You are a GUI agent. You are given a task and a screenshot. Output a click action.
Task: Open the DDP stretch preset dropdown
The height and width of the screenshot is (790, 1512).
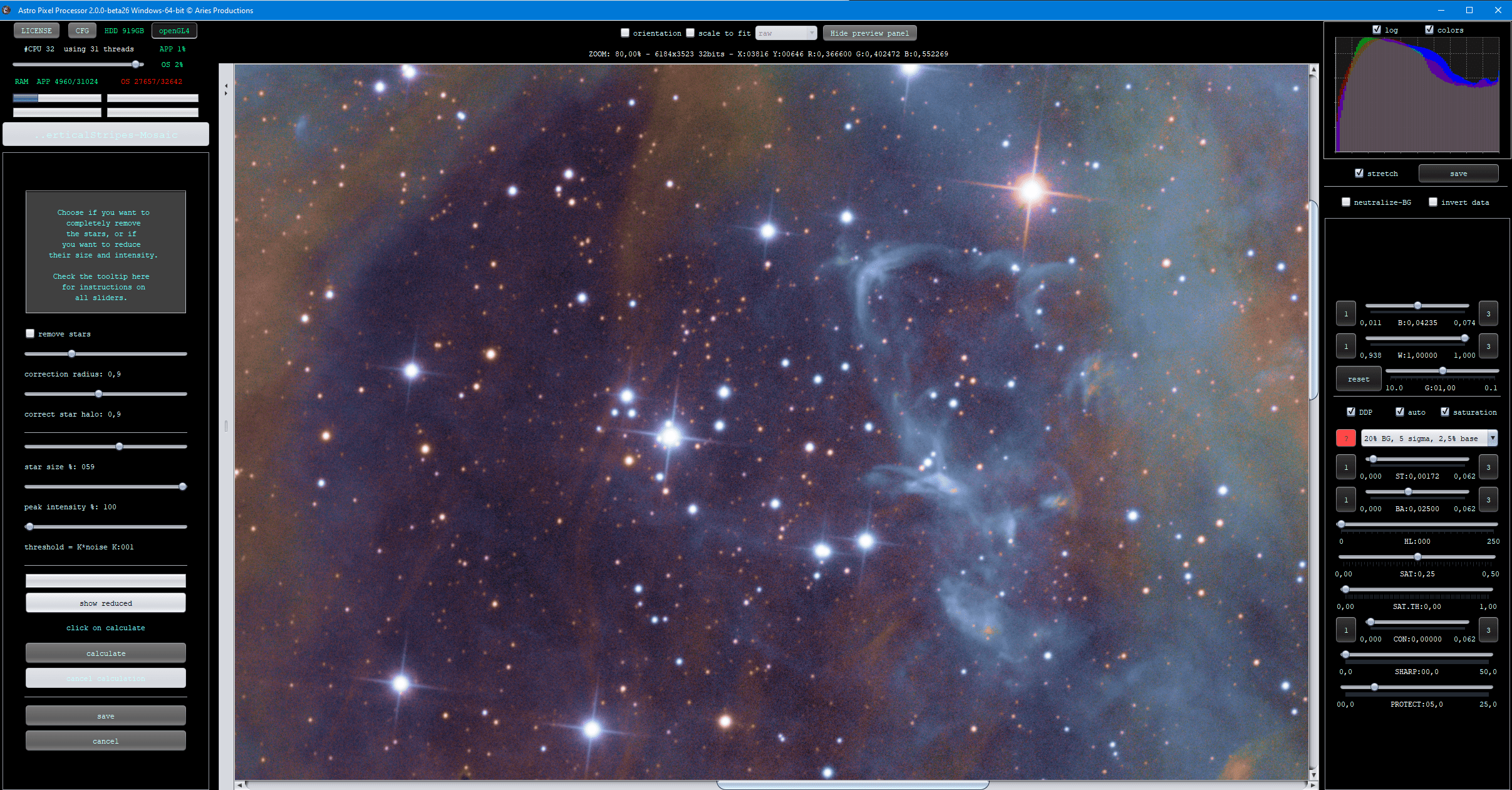[1492, 438]
